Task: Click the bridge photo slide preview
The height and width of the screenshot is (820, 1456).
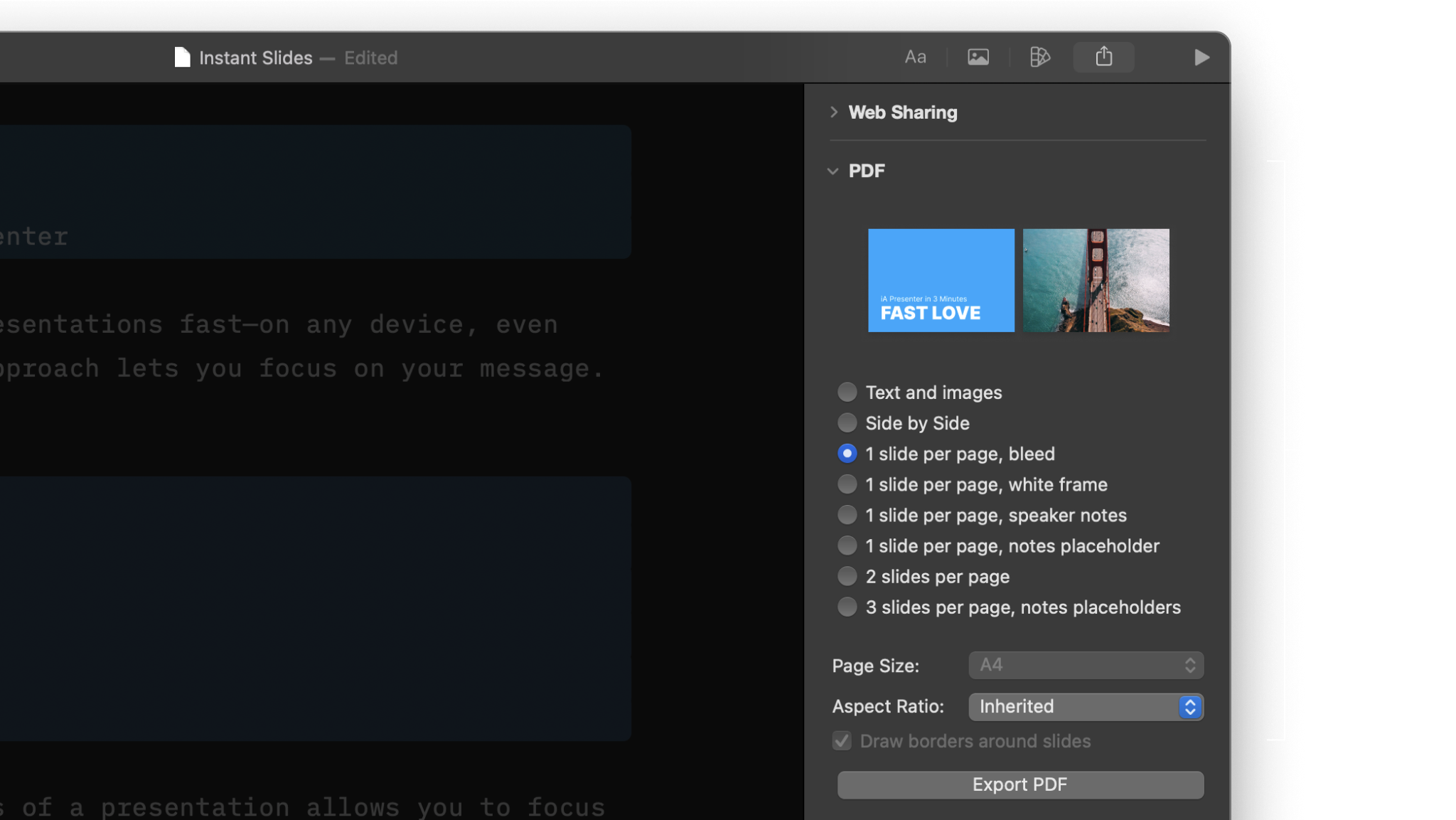Action: point(1096,280)
